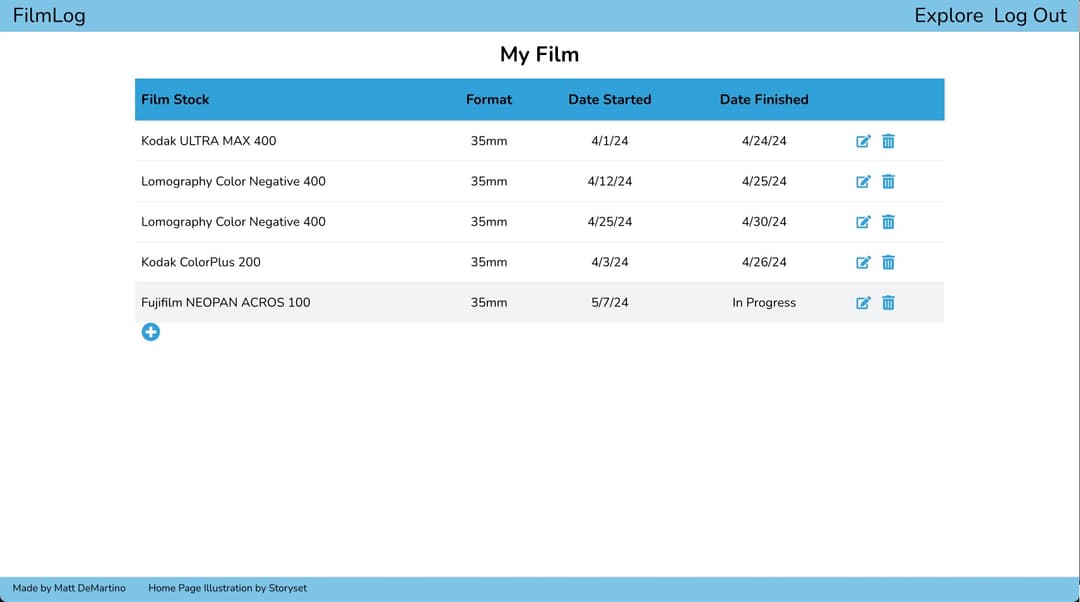Open the Explore page
The width and height of the screenshot is (1080, 602).
click(x=948, y=15)
